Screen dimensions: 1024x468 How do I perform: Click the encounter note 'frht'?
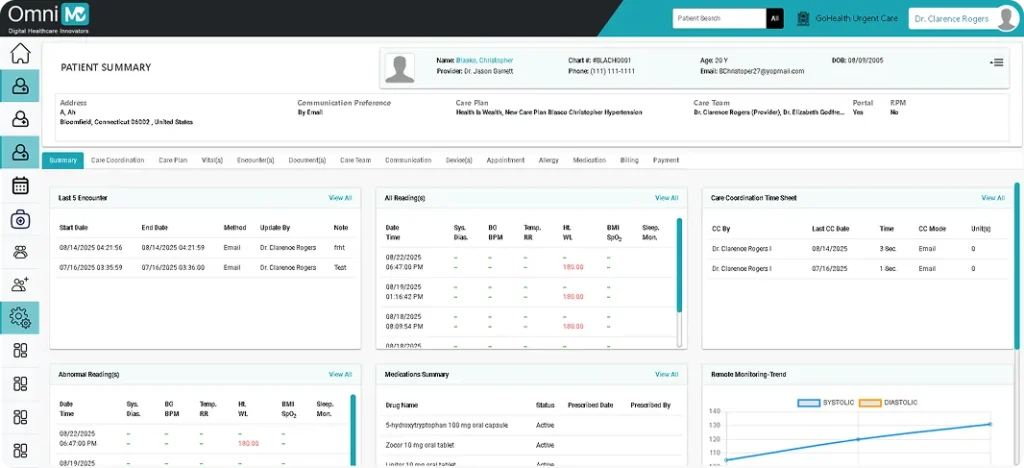[339, 248]
